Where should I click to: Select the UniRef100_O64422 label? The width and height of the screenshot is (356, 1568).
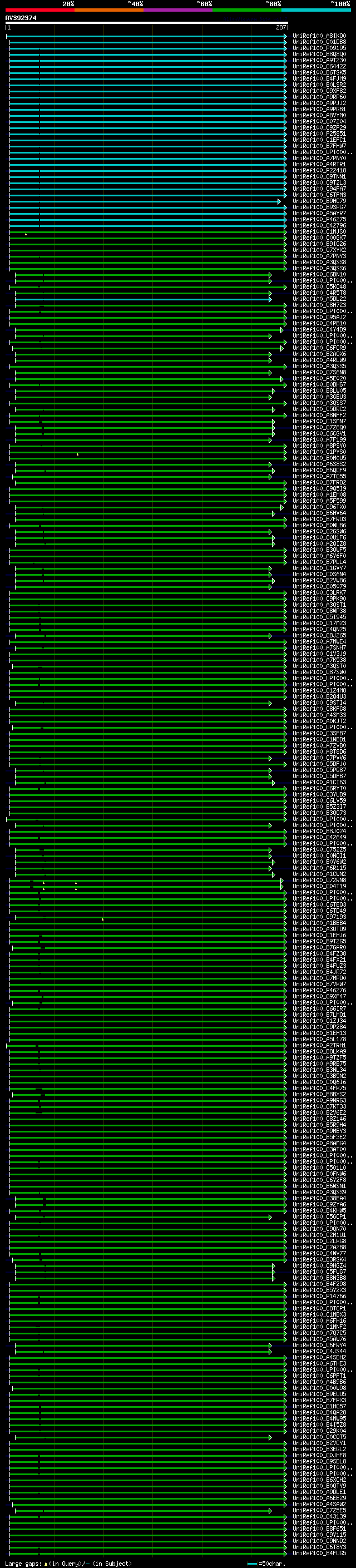pos(319,66)
